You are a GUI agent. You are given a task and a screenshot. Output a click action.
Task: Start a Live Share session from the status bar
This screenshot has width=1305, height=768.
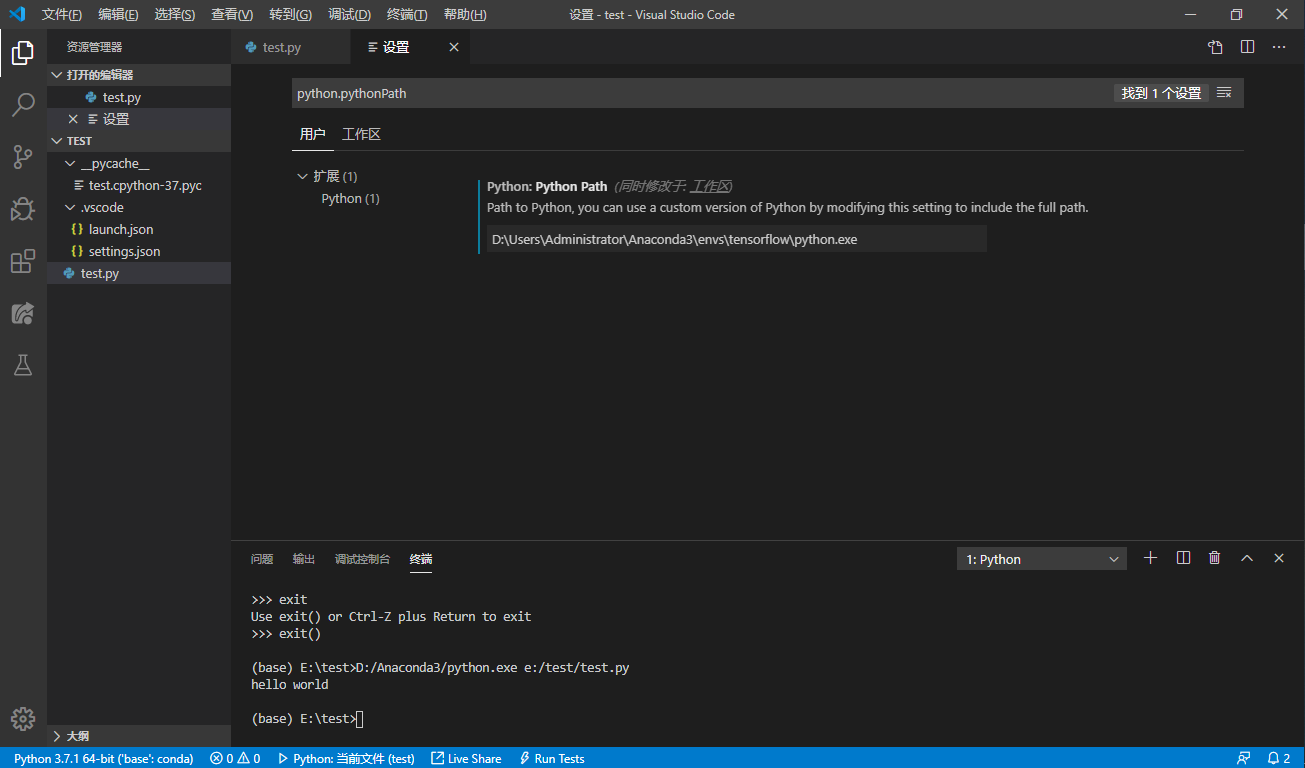466,758
